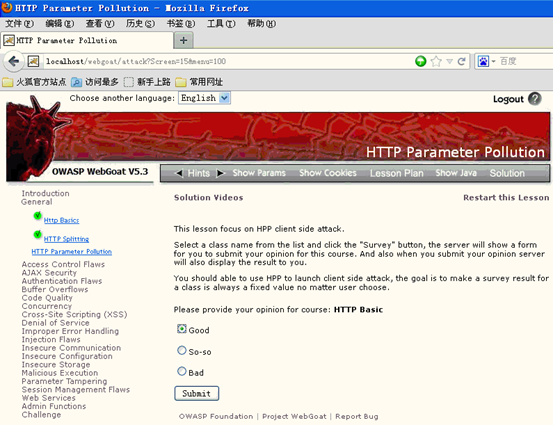Click the 百度 search input field
The height and width of the screenshot is (425, 553).
(x=525, y=61)
